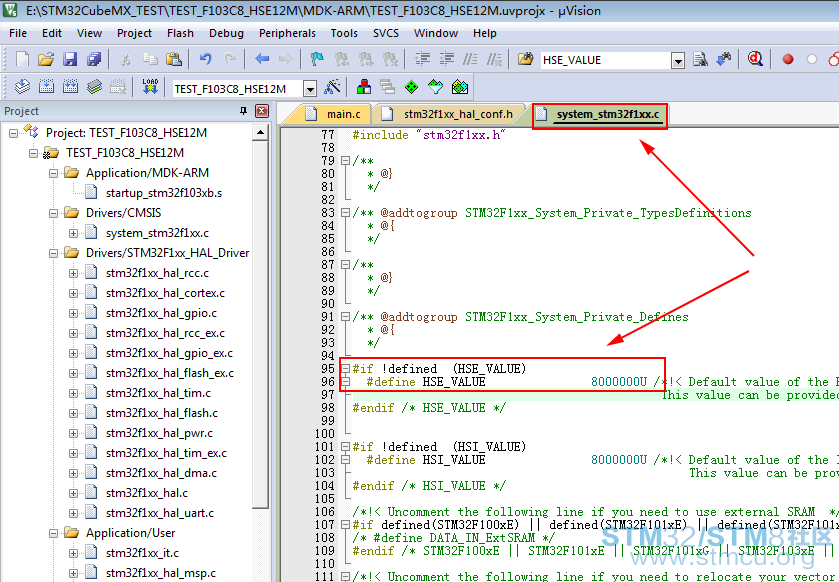Insert bookmark flag icon

coord(318,59)
